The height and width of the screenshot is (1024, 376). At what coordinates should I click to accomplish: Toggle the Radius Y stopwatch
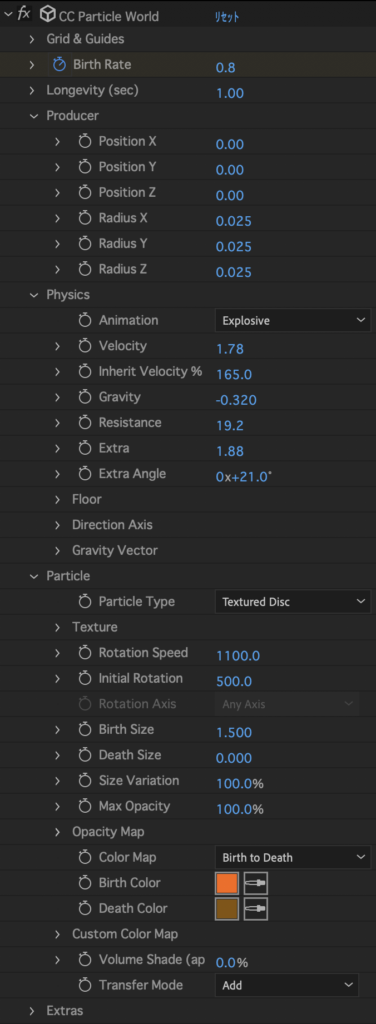click(85, 244)
